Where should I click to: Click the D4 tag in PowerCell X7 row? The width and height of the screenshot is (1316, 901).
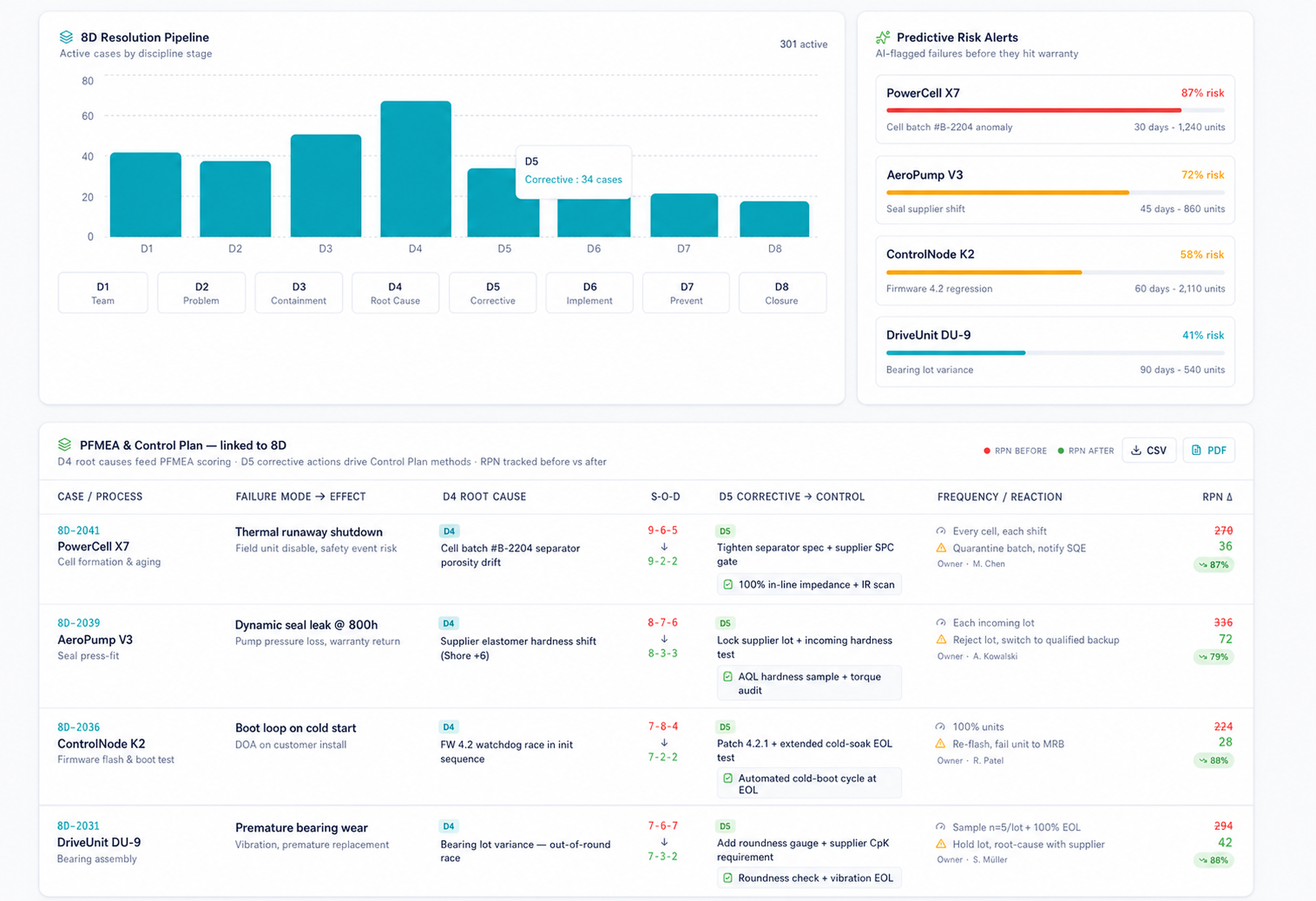449,531
